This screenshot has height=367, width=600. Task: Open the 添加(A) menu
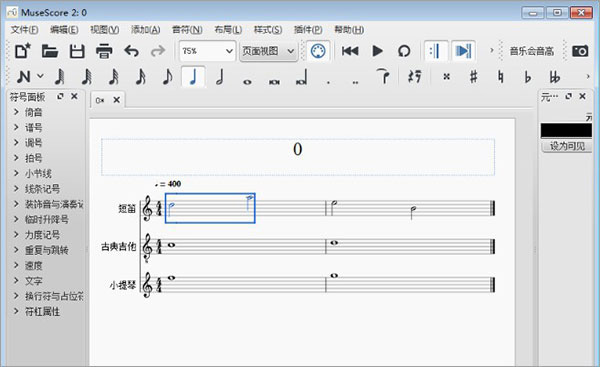click(x=145, y=29)
